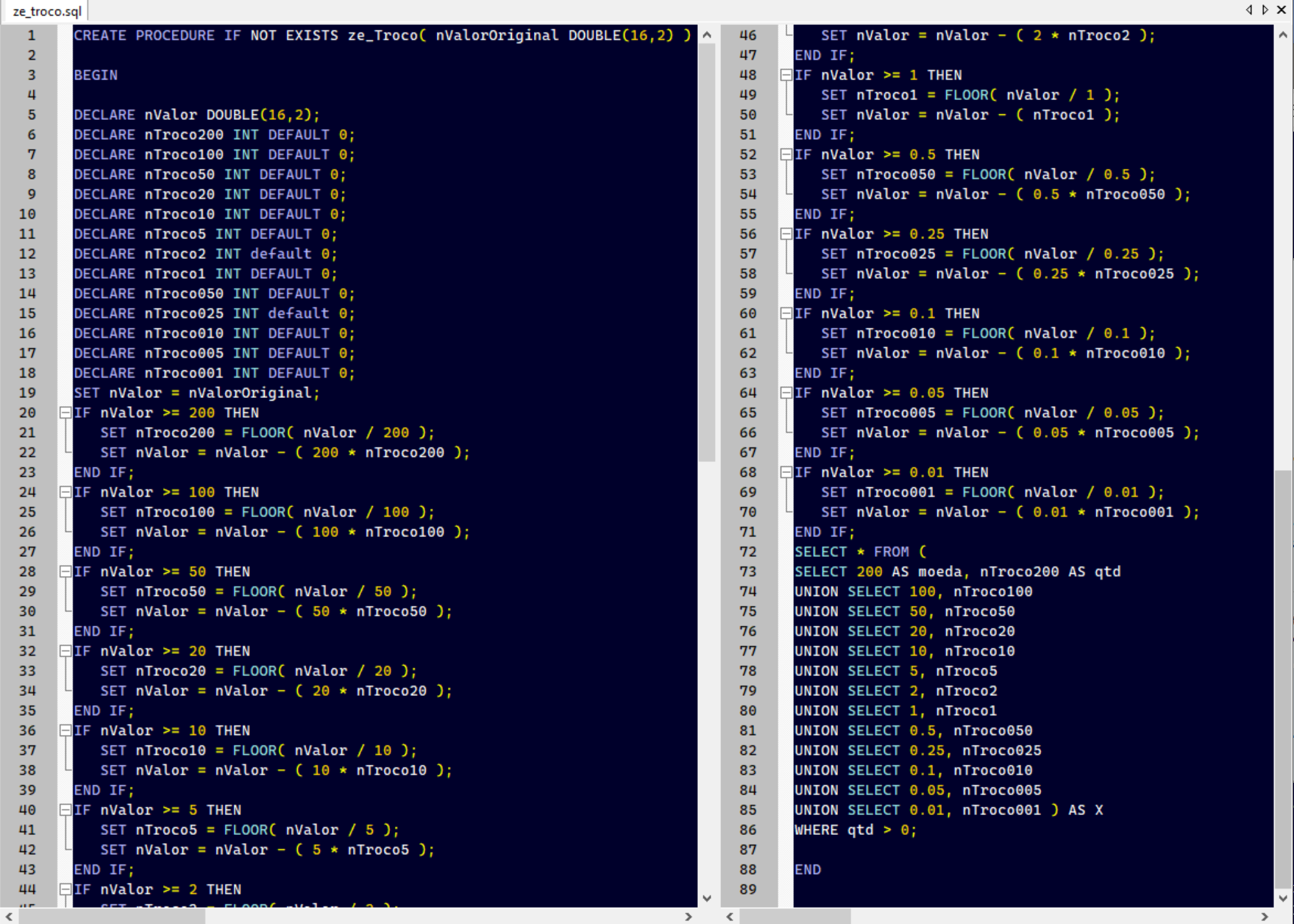Click right pane vertical scroll down arrow
The width and height of the screenshot is (1294, 924).
[1284, 898]
